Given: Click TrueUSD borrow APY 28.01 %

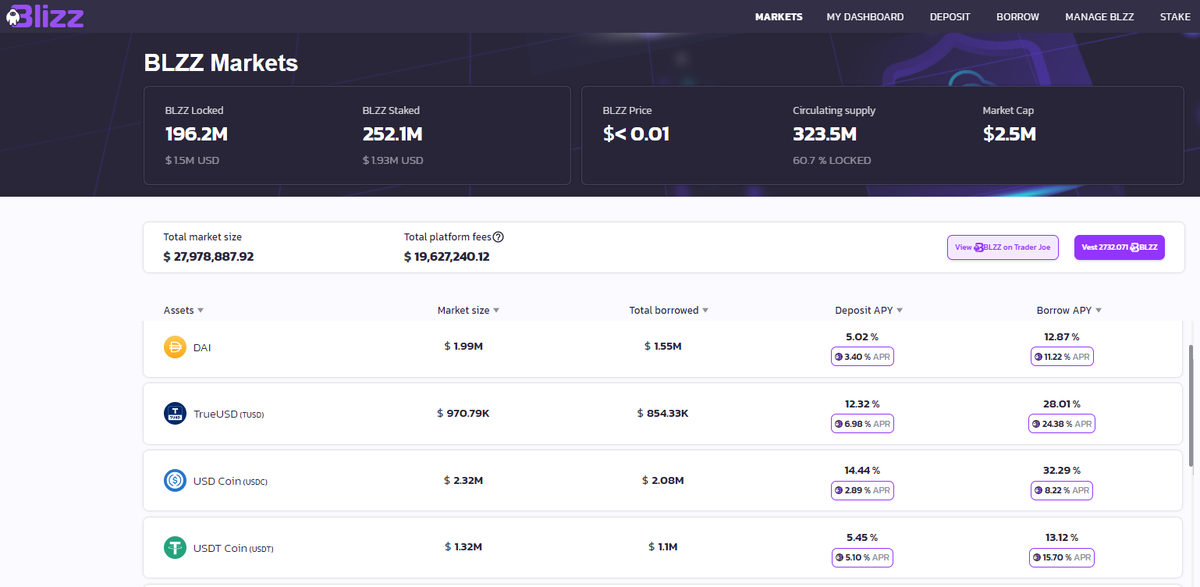Looking at the screenshot, I should (1062, 404).
